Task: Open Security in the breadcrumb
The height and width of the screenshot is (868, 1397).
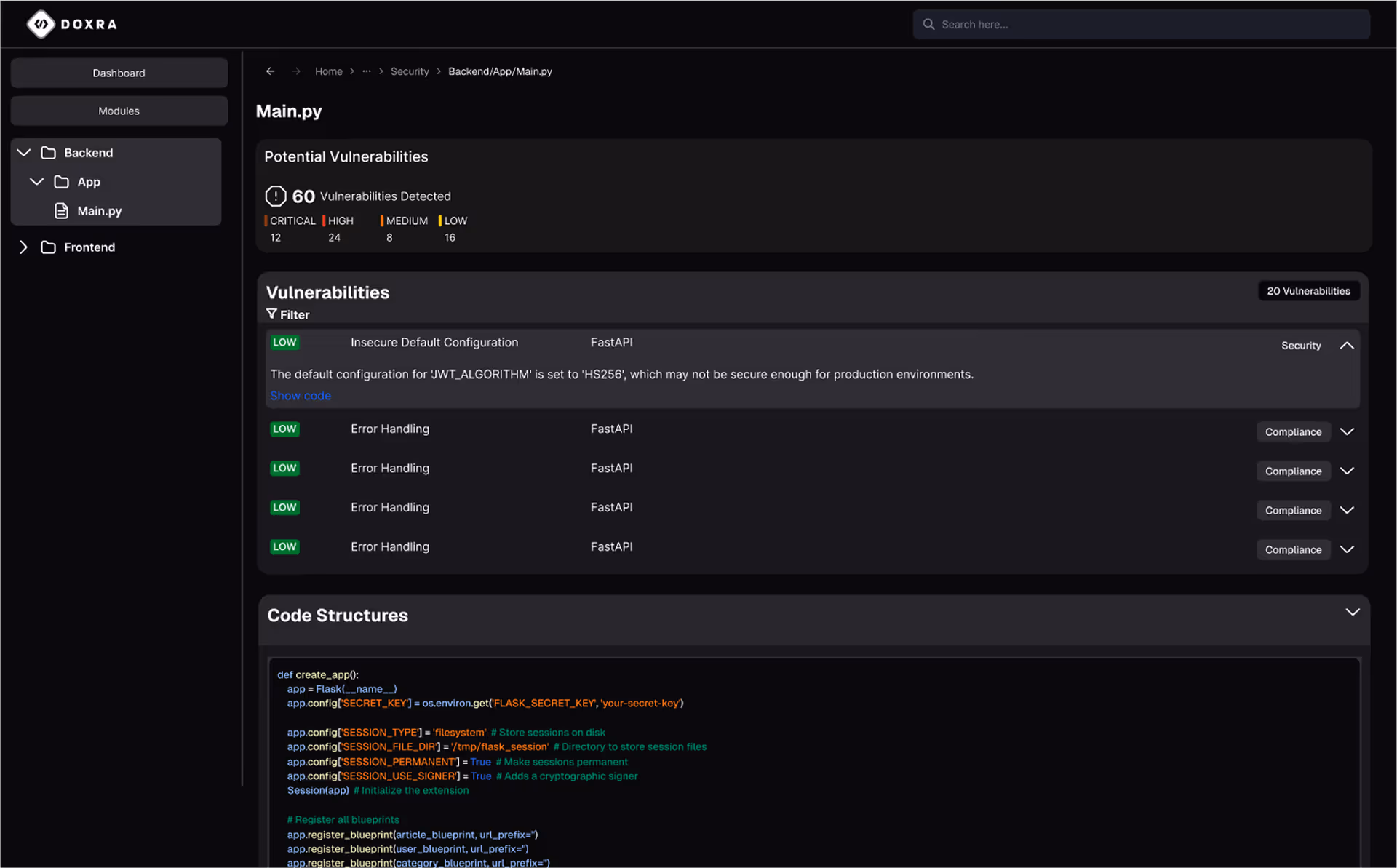Action: click(x=410, y=71)
